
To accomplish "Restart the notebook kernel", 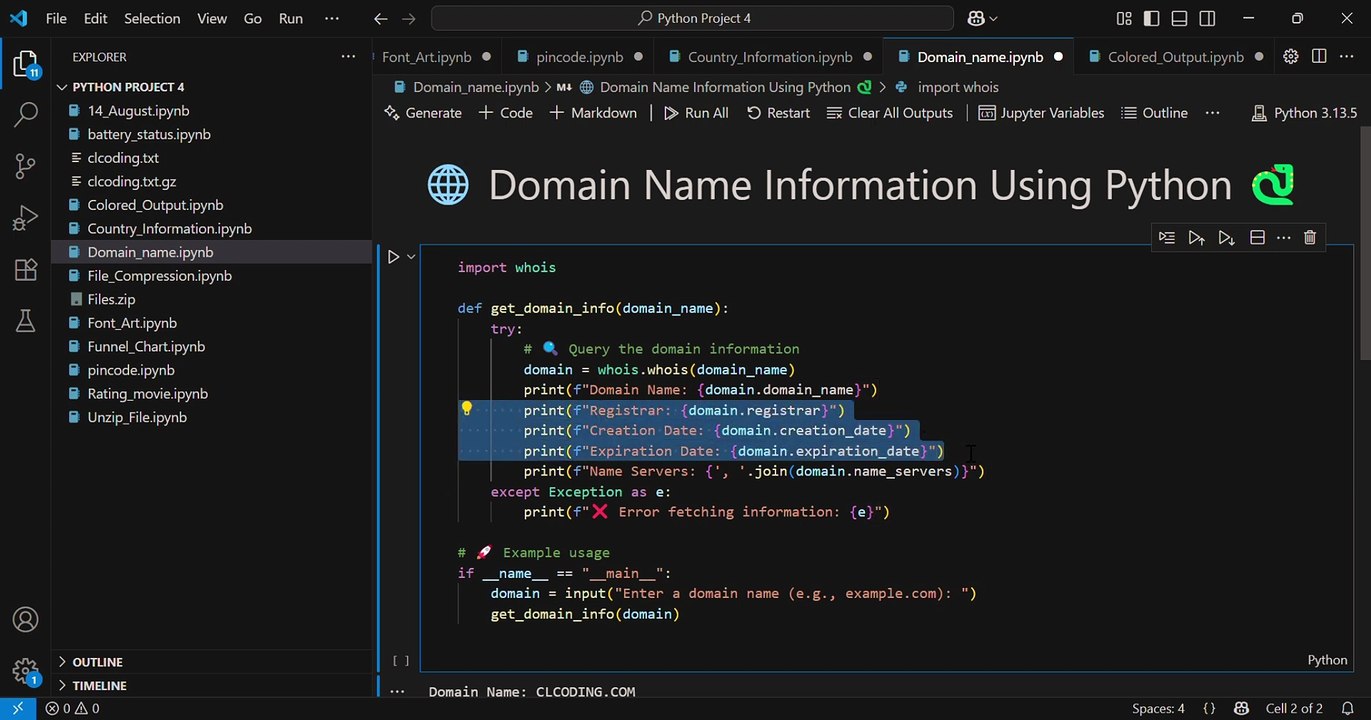I will tap(778, 113).
